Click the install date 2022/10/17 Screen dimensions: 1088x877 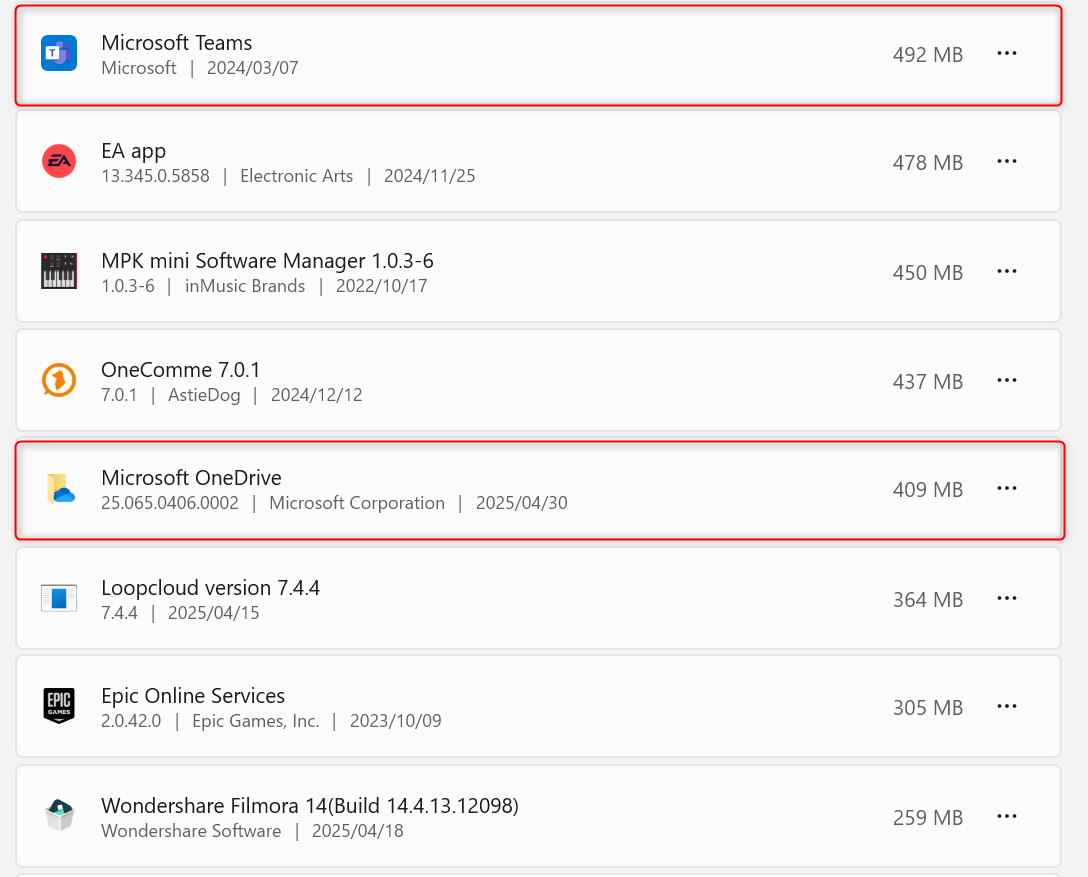pos(382,286)
